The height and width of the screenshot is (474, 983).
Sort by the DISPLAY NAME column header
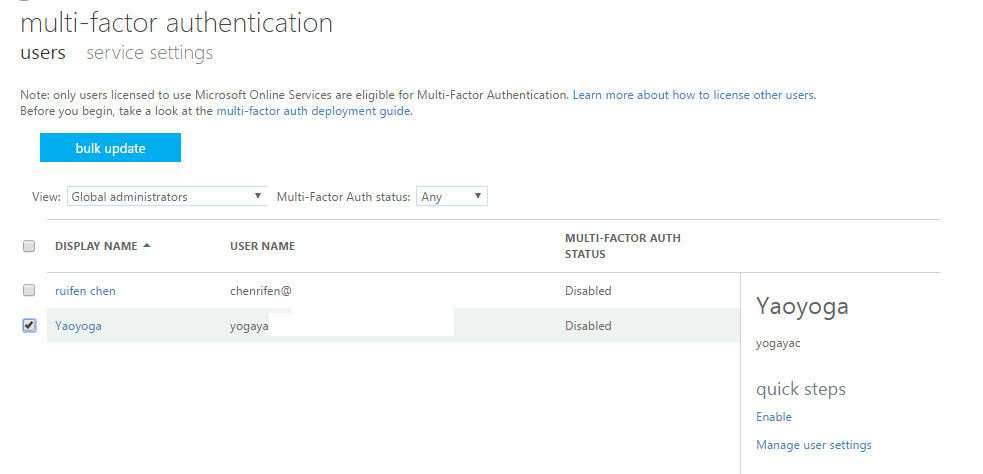click(x=96, y=246)
